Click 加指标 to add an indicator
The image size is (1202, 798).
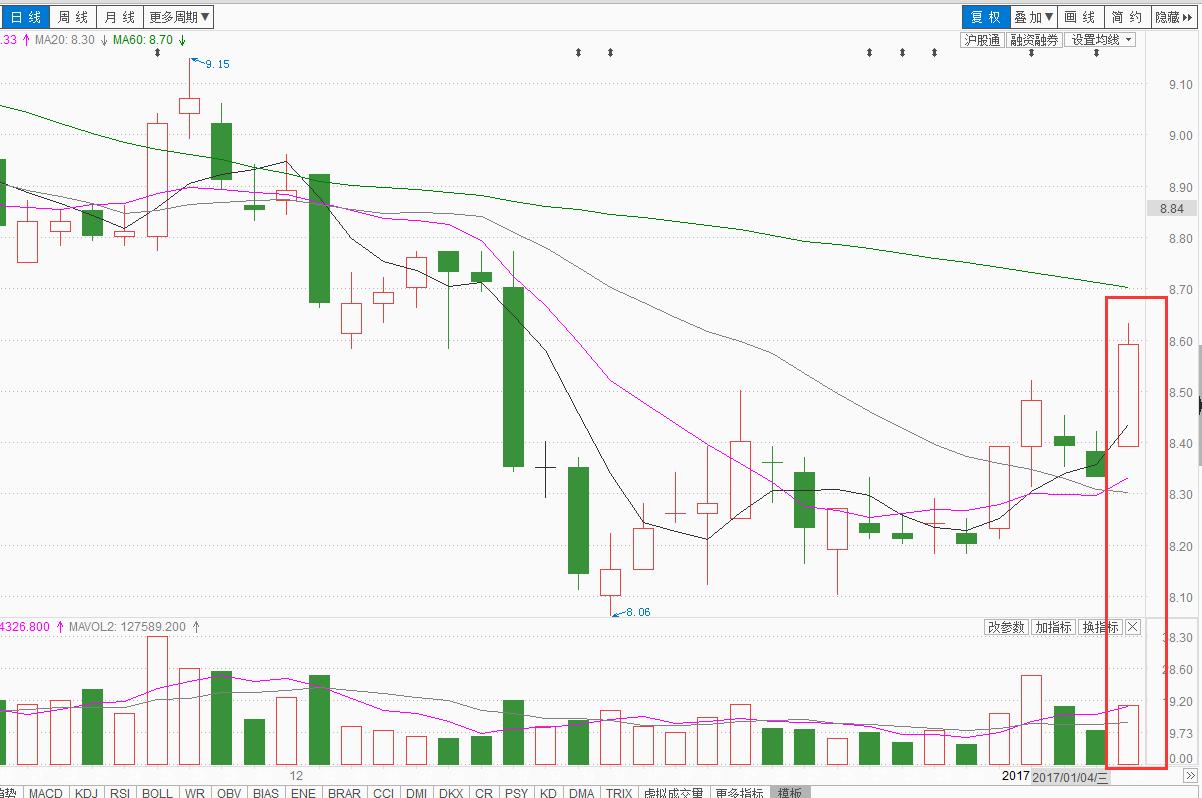(1053, 627)
